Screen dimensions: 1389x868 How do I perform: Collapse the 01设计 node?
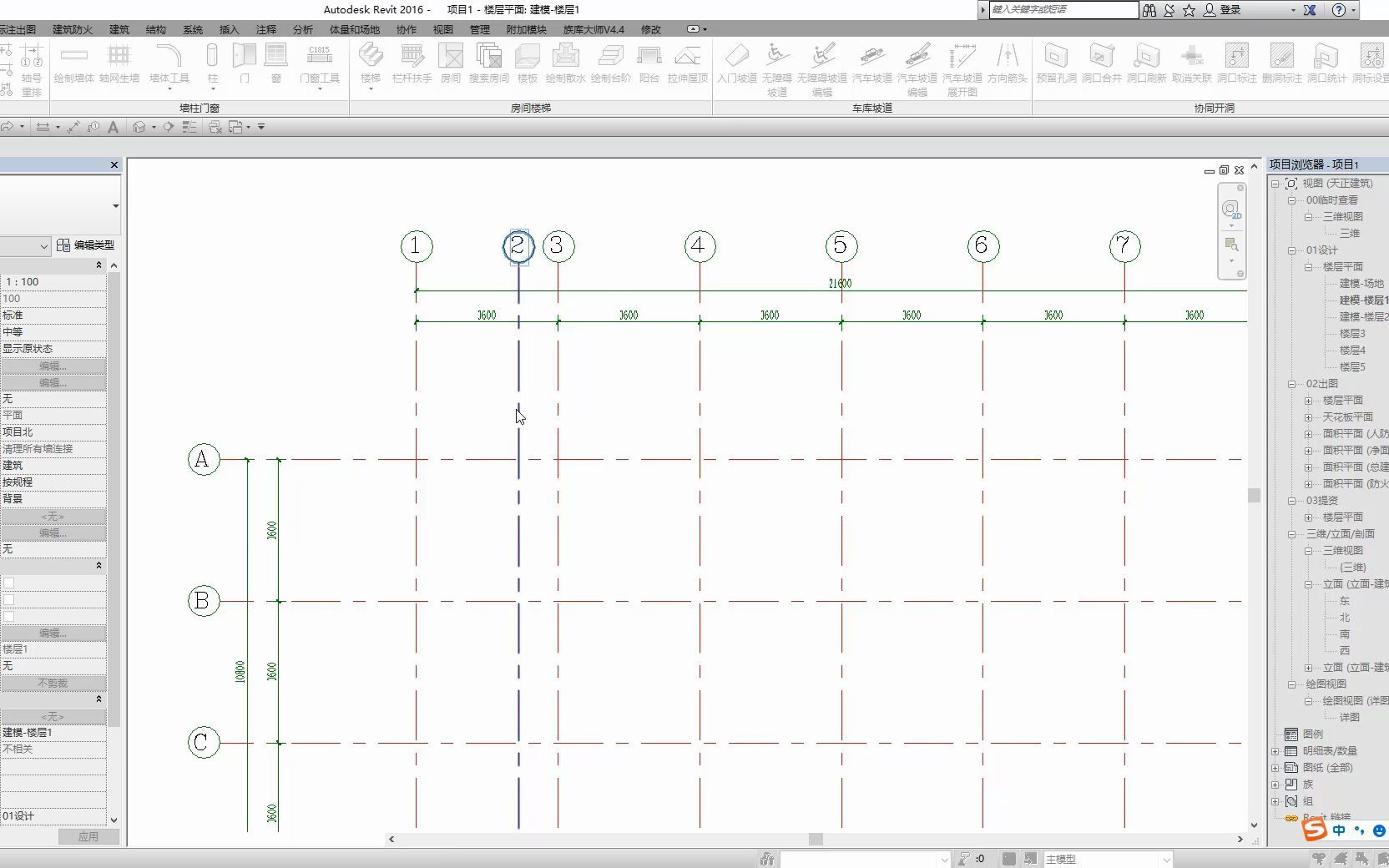coord(1292,250)
